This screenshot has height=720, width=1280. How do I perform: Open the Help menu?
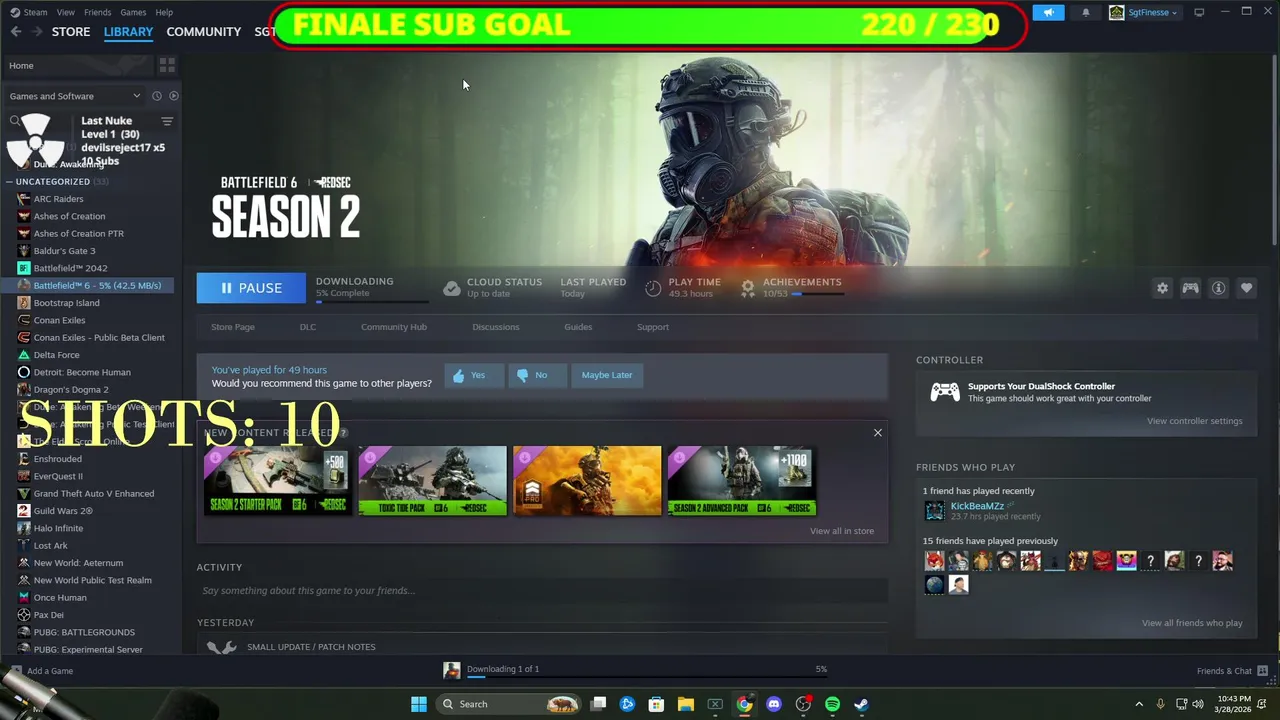(x=164, y=12)
